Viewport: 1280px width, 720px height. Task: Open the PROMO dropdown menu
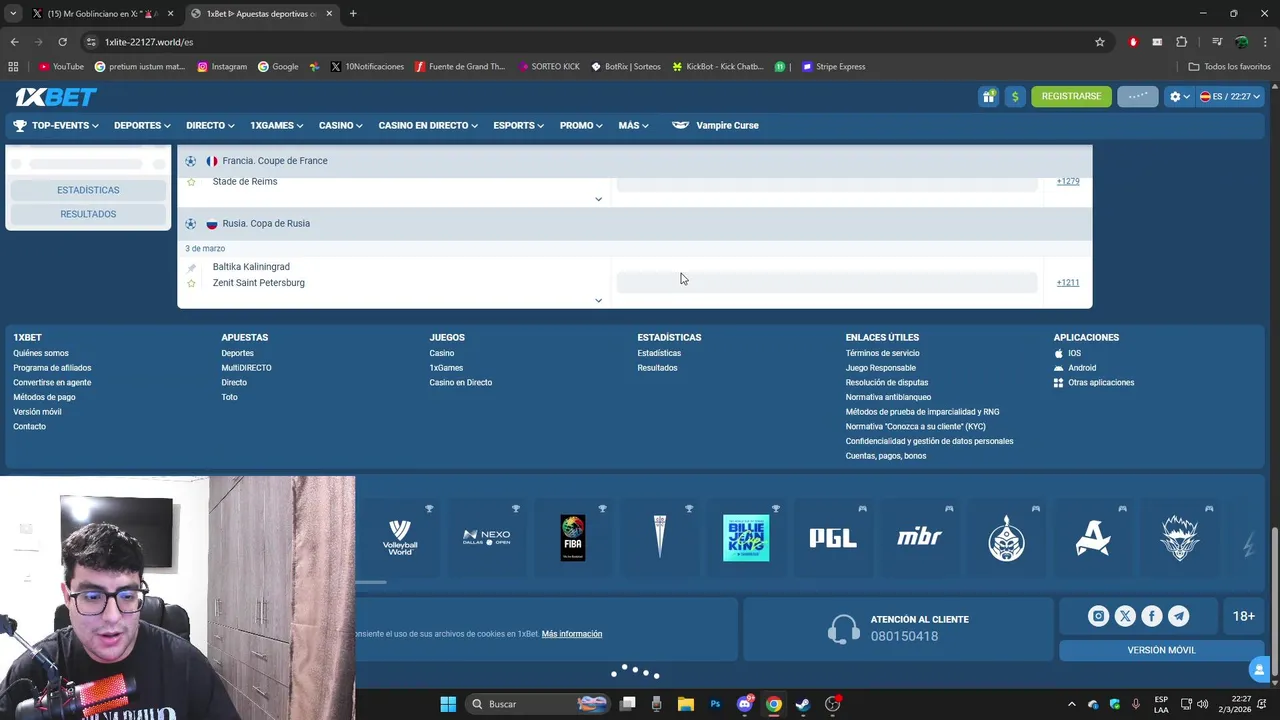pyautogui.click(x=581, y=125)
